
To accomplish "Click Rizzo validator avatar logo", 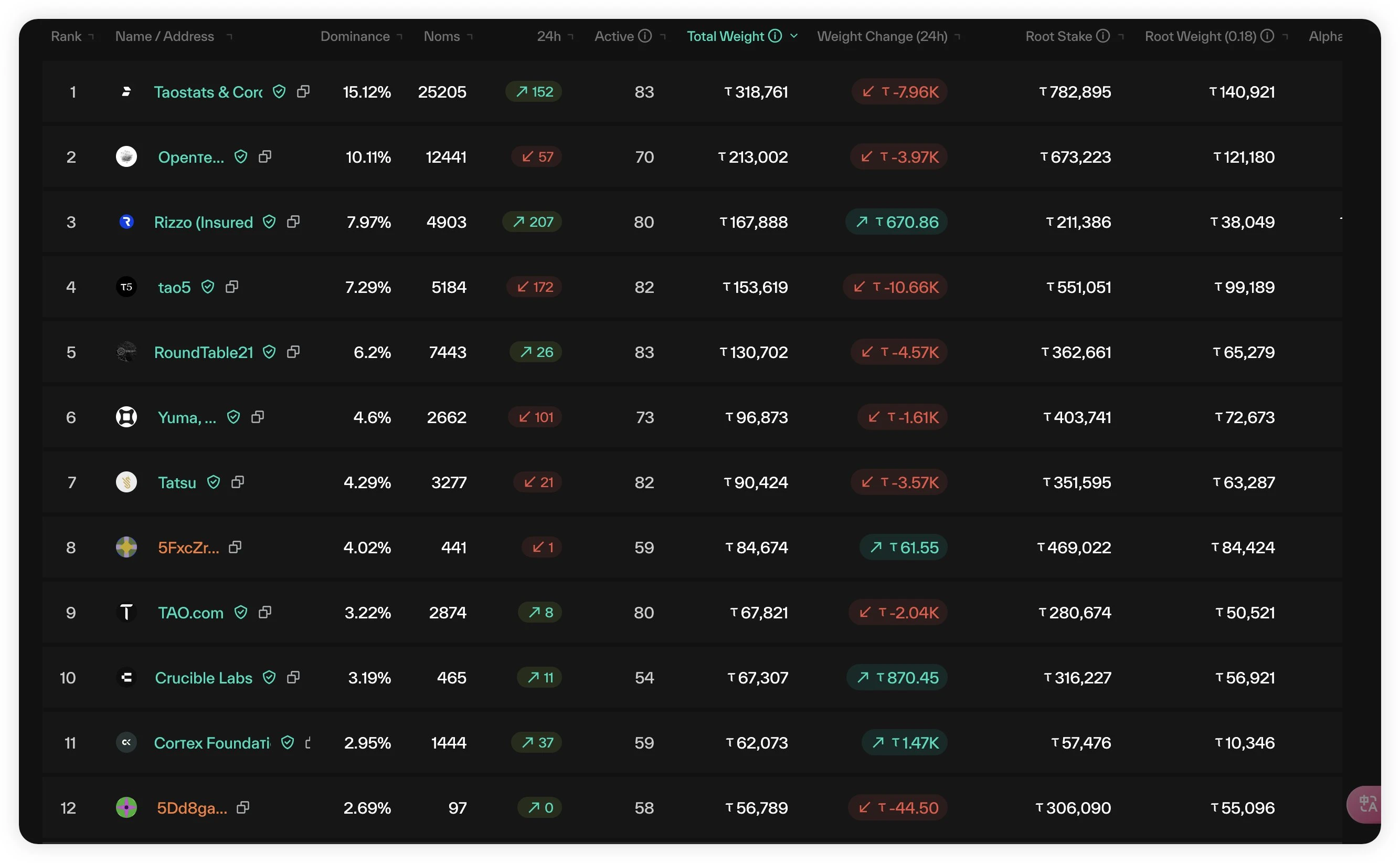I will coord(126,222).
